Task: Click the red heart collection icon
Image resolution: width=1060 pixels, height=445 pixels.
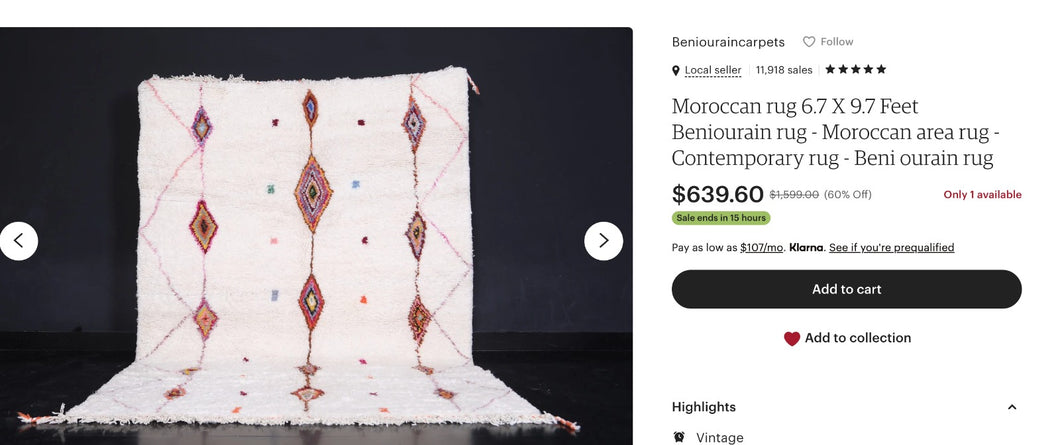Action: [792, 339]
